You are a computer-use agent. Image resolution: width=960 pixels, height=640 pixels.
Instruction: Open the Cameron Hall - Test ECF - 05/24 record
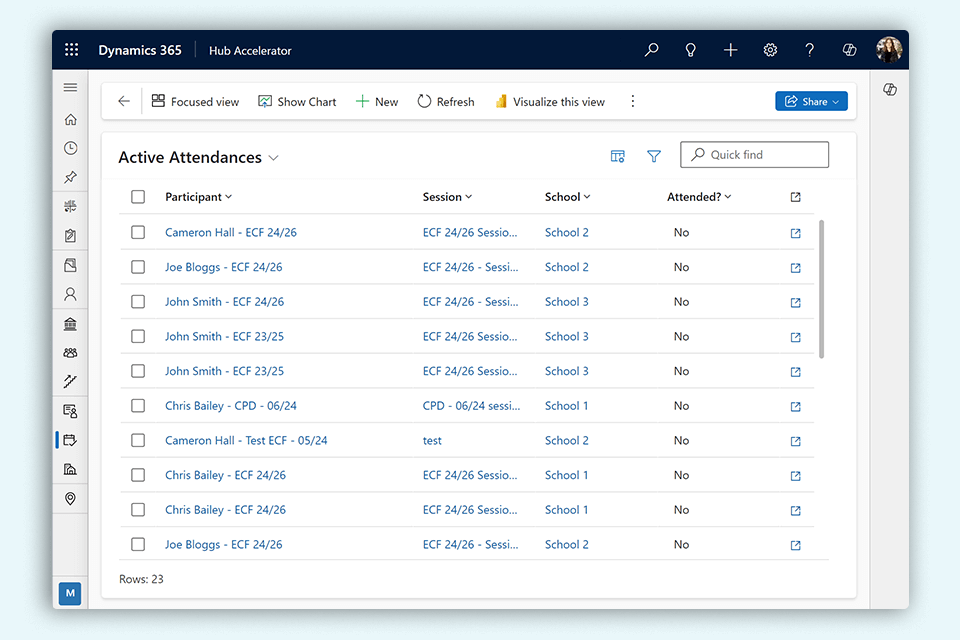click(x=246, y=441)
